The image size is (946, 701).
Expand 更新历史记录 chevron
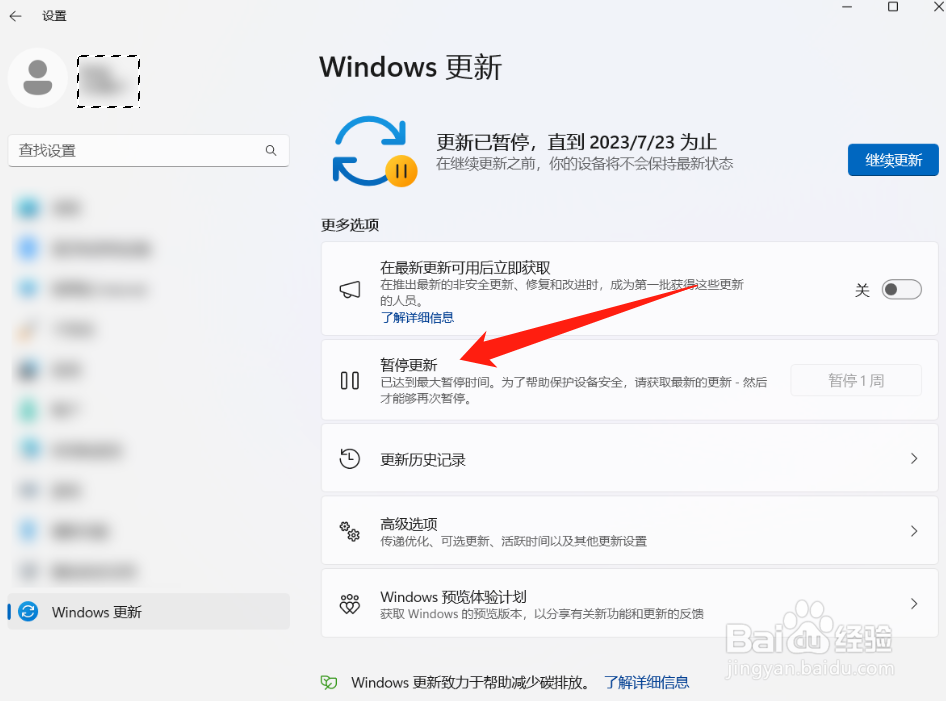[914, 459]
